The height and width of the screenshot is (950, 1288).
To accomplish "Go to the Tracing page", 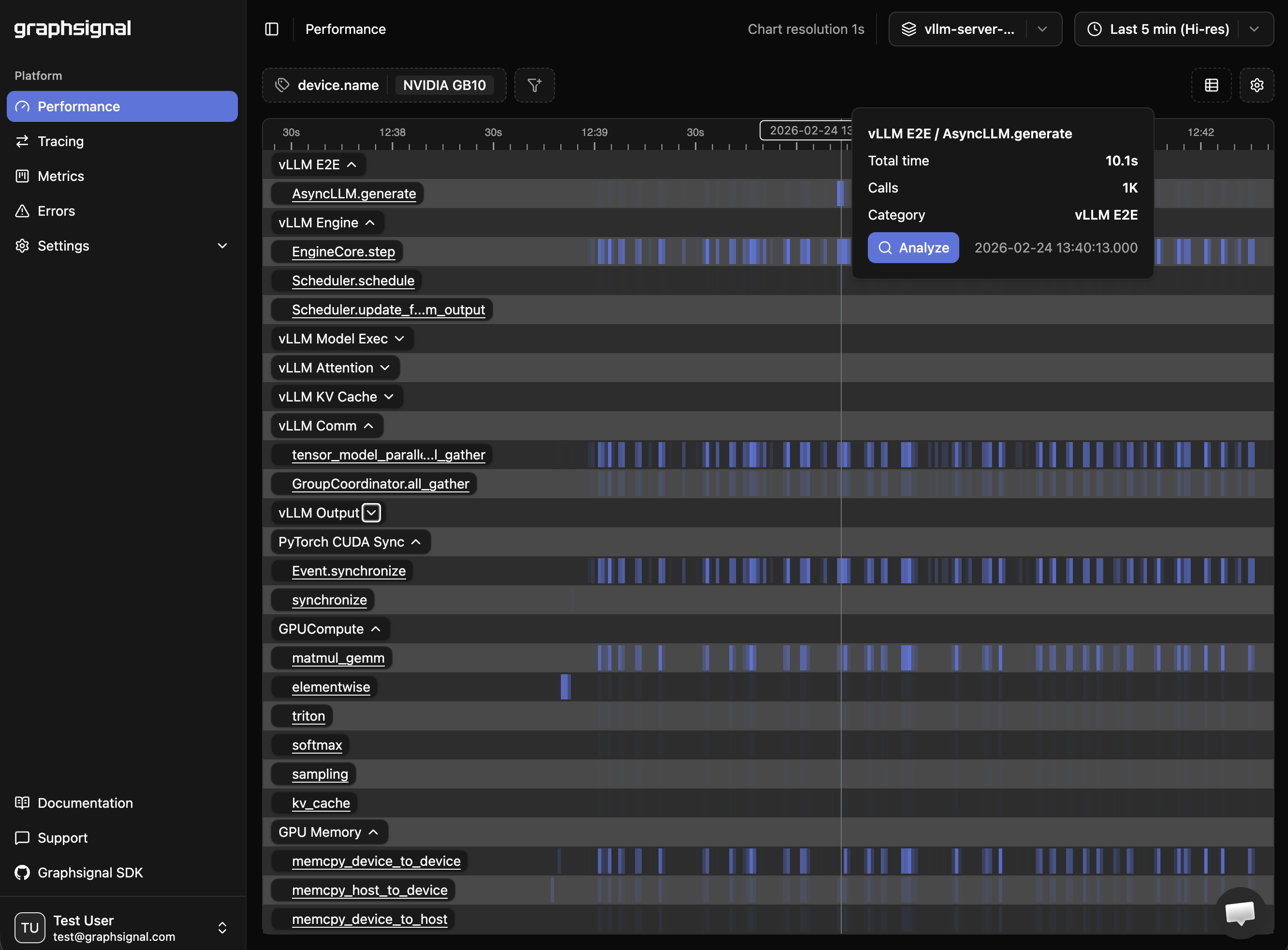I will click(60, 141).
